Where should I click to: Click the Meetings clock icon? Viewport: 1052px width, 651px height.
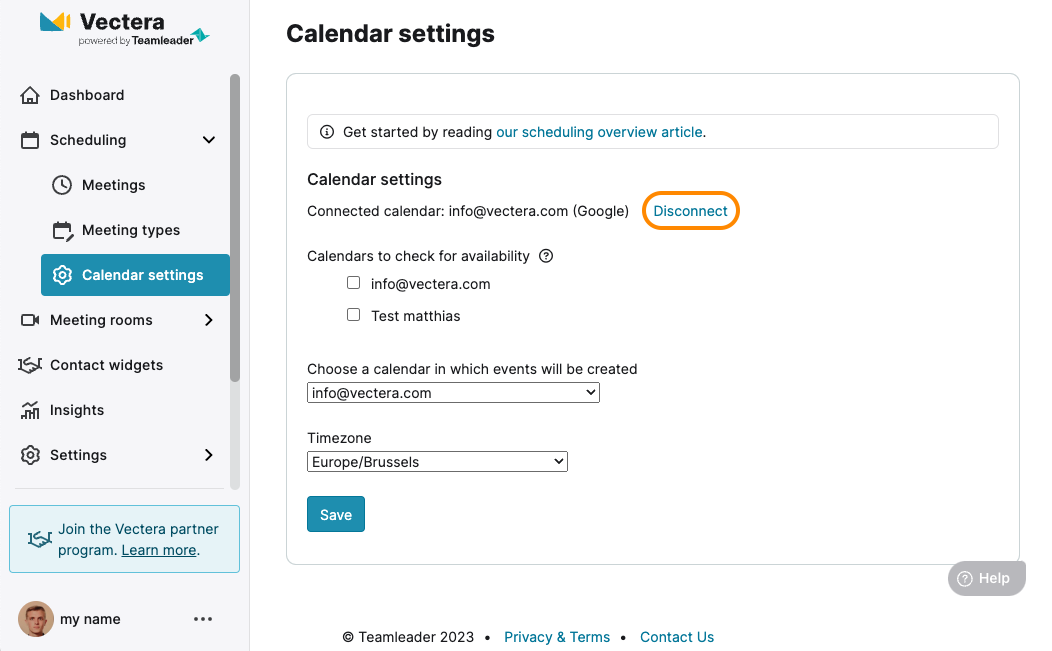click(62, 185)
